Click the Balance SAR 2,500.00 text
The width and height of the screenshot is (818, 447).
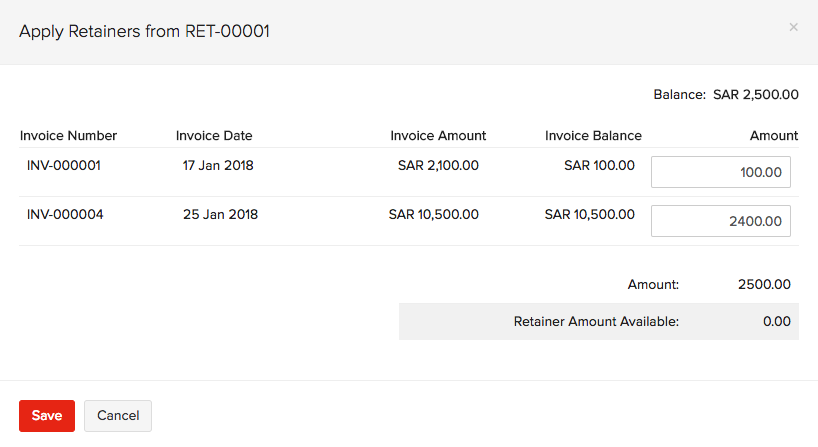click(x=726, y=94)
